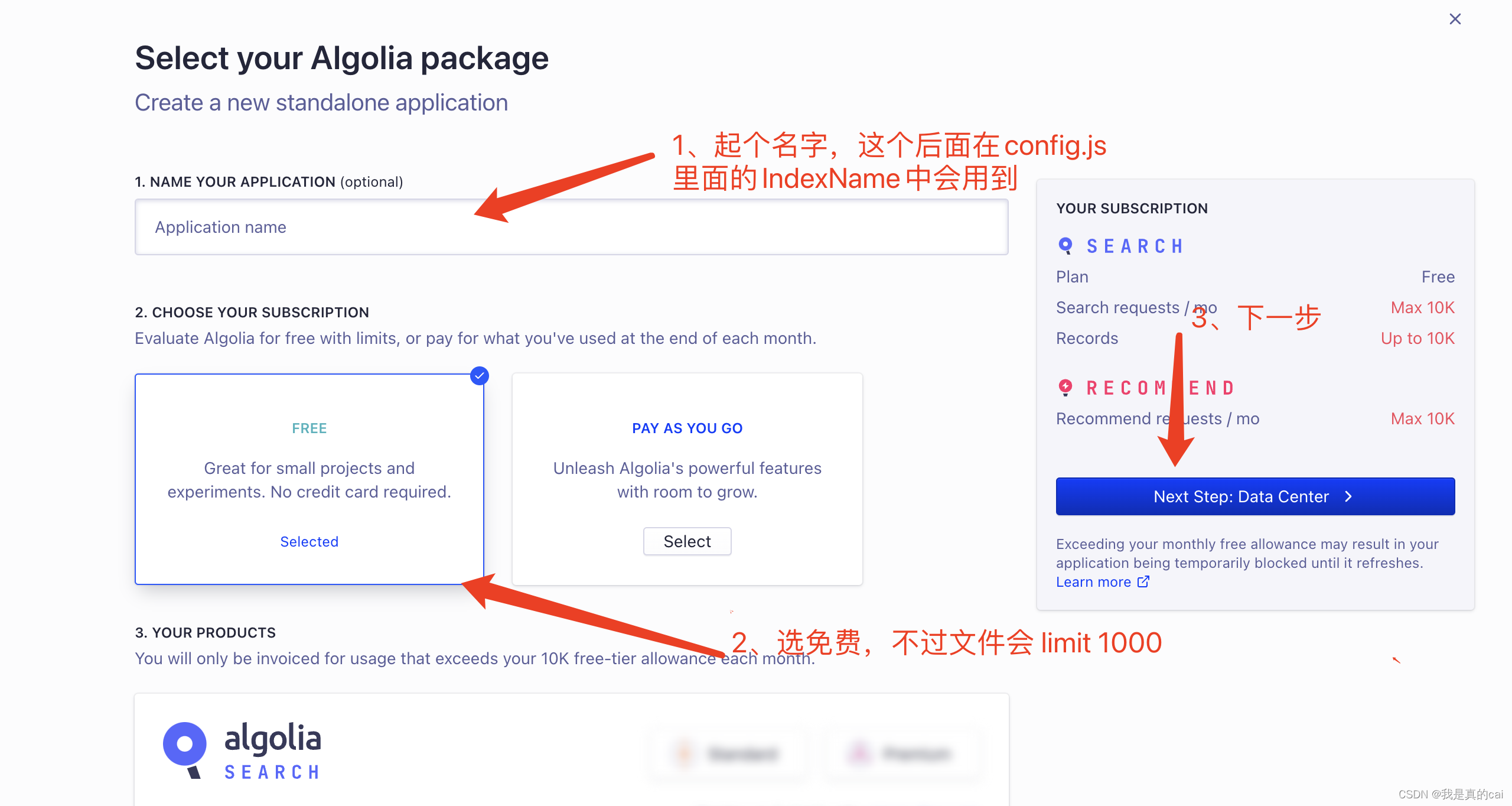The height and width of the screenshot is (806, 1512).
Task: Click the SEARCH heading in subscription summary
Action: [x=1135, y=246]
